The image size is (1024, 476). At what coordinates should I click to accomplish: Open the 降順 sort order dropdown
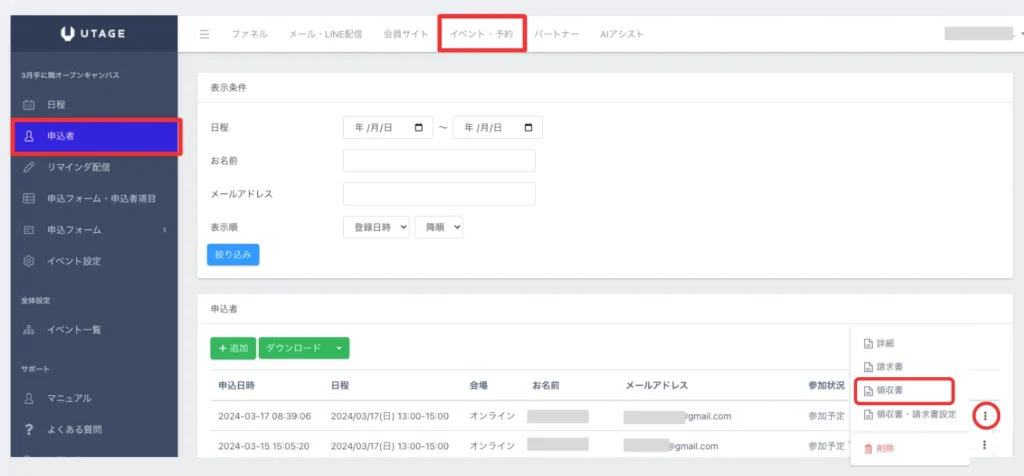tap(439, 227)
